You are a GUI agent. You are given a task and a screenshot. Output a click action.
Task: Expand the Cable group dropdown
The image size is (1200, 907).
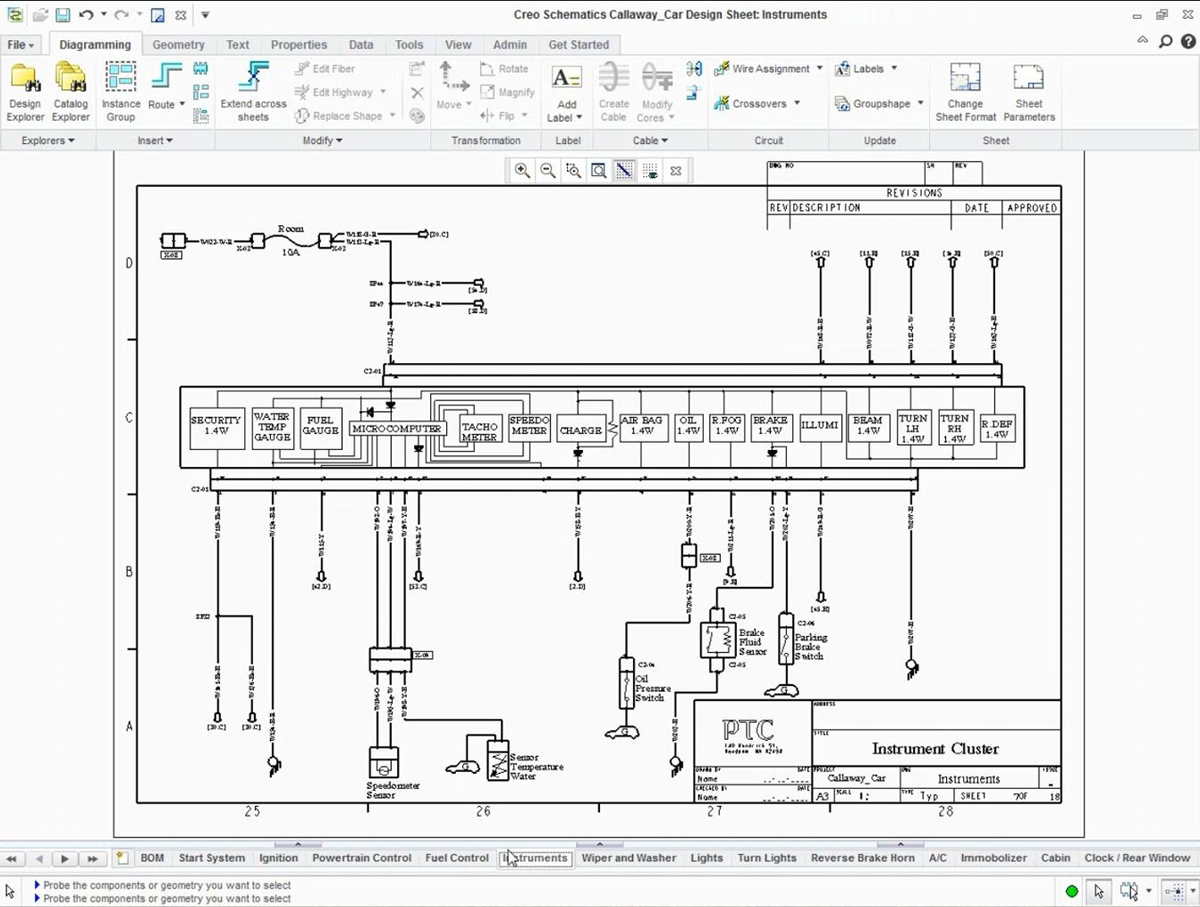[651, 141]
